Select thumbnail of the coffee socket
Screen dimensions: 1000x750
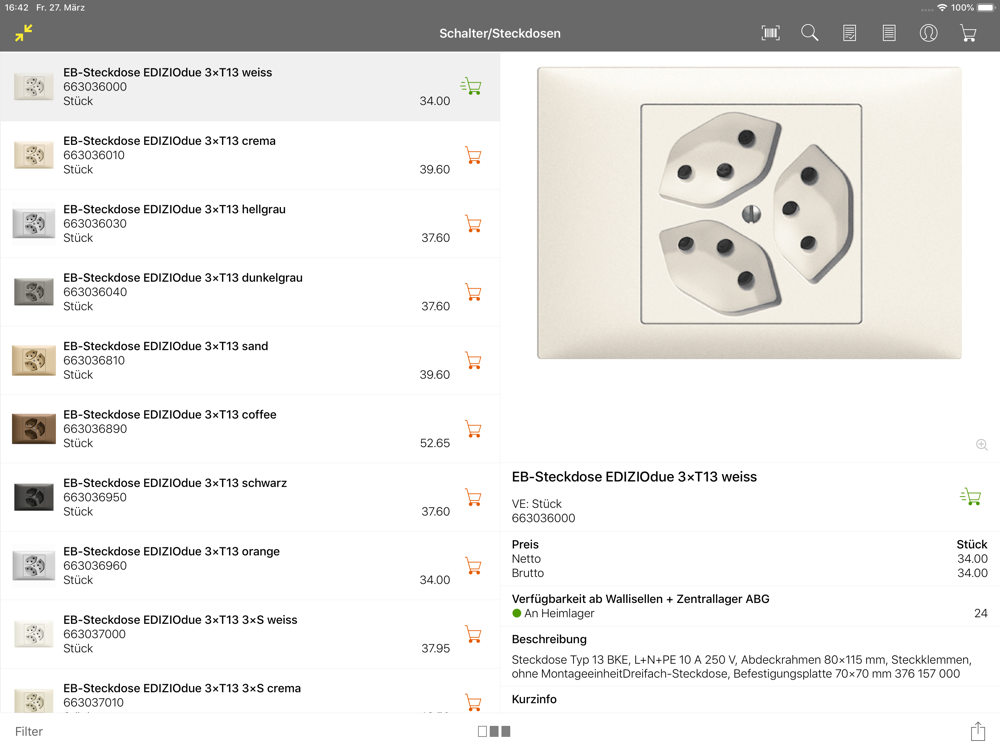coord(34,429)
